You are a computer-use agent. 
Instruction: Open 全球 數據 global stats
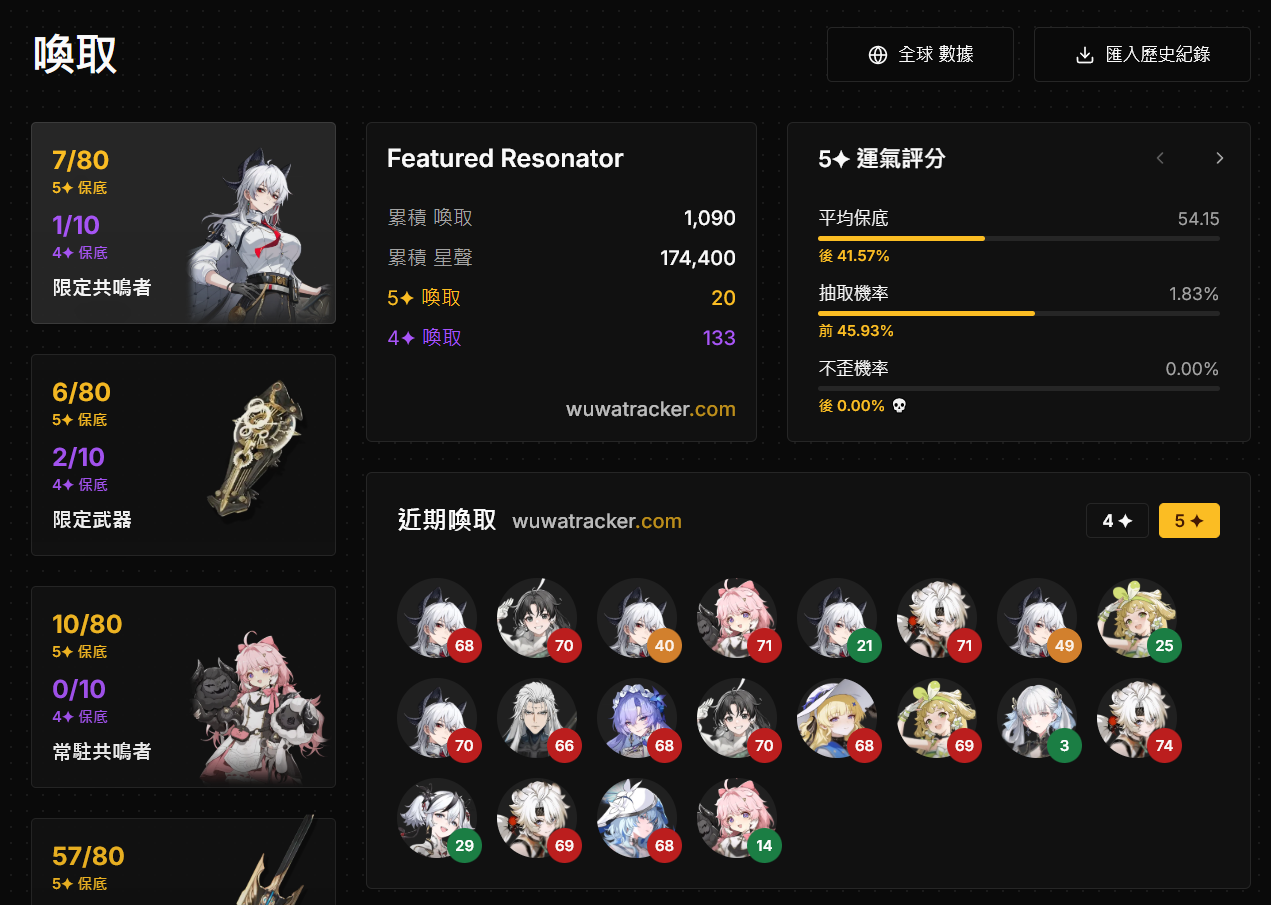[x=920, y=54]
